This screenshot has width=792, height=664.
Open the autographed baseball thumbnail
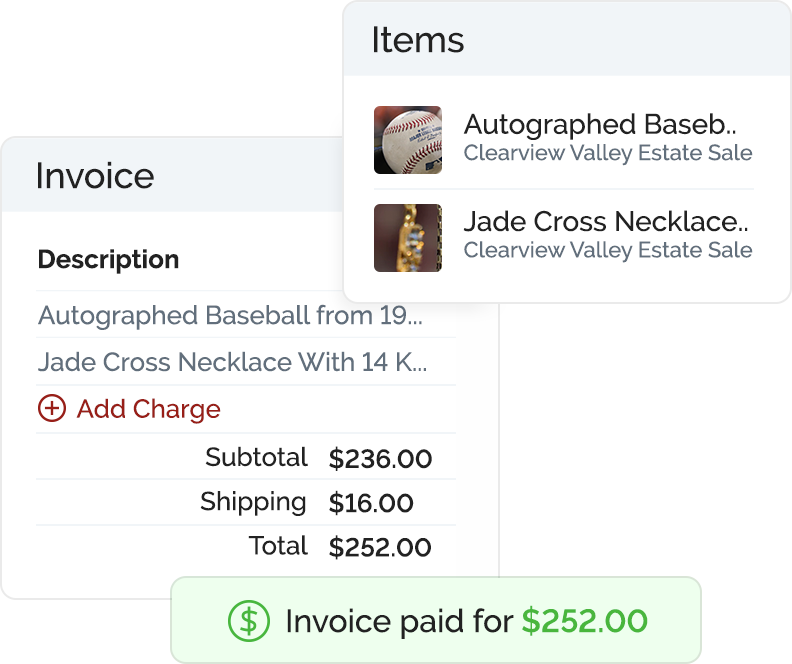tap(408, 140)
